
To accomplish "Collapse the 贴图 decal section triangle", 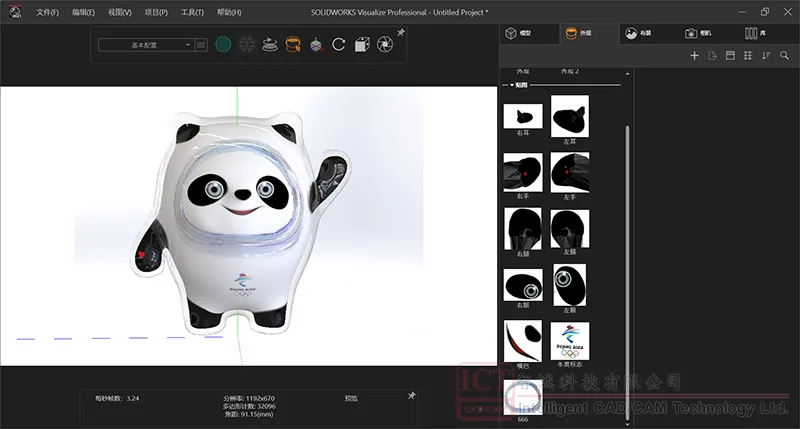I will (x=512, y=85).
